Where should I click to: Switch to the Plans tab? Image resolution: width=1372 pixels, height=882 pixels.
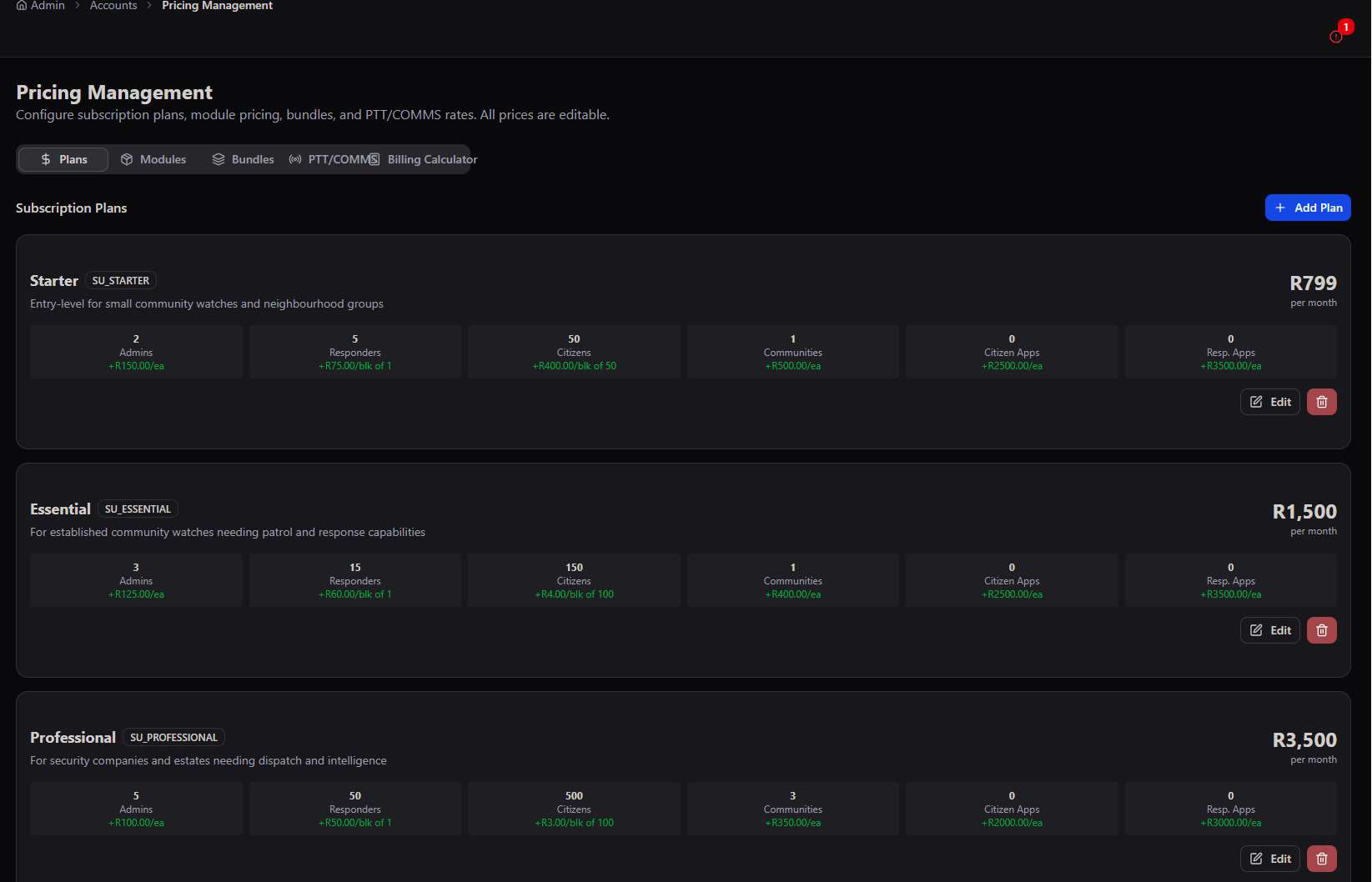(x=63, y=159)
